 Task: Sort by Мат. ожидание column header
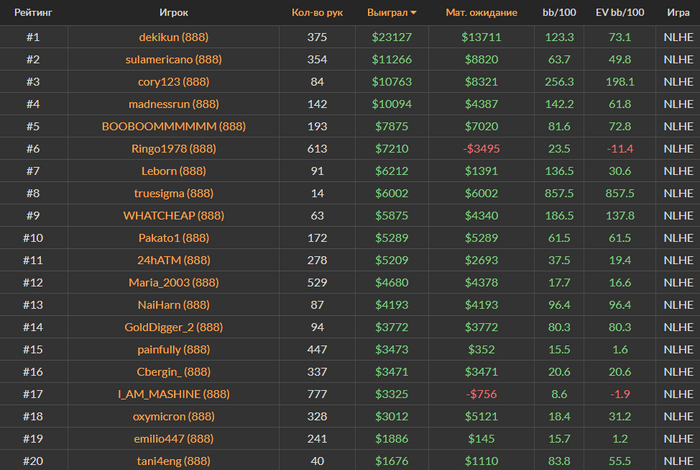(481, 12)
